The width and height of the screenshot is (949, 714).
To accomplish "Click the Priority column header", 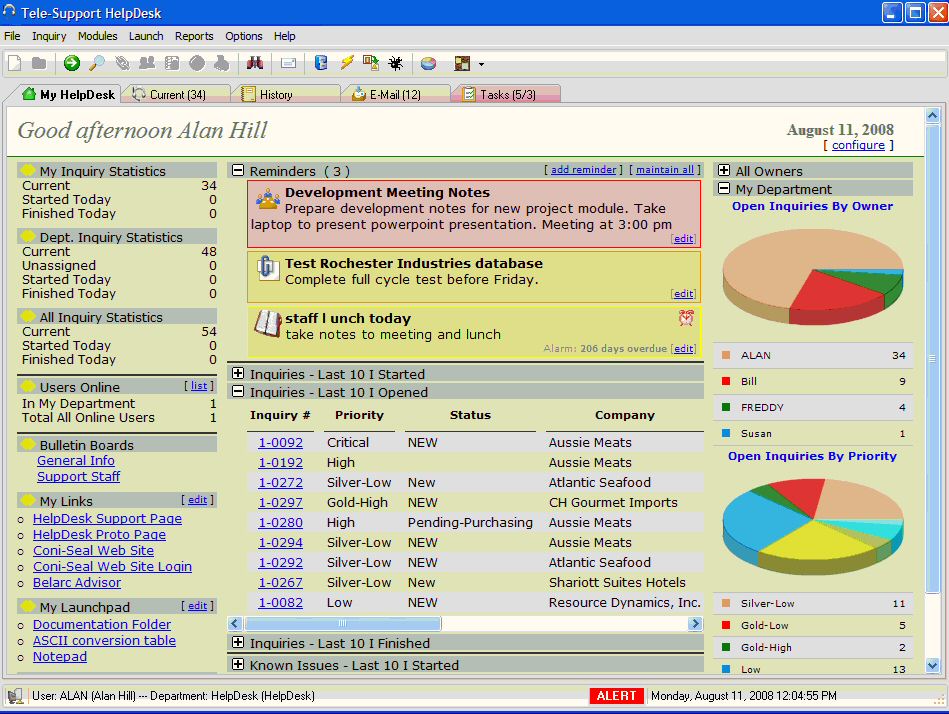I will pos(360,415).
